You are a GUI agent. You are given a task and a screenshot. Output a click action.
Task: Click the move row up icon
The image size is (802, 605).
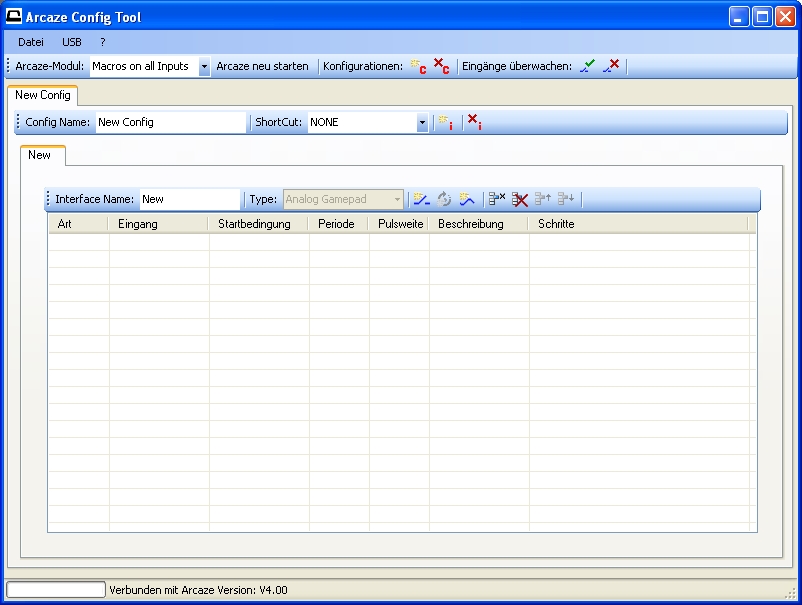543,199
